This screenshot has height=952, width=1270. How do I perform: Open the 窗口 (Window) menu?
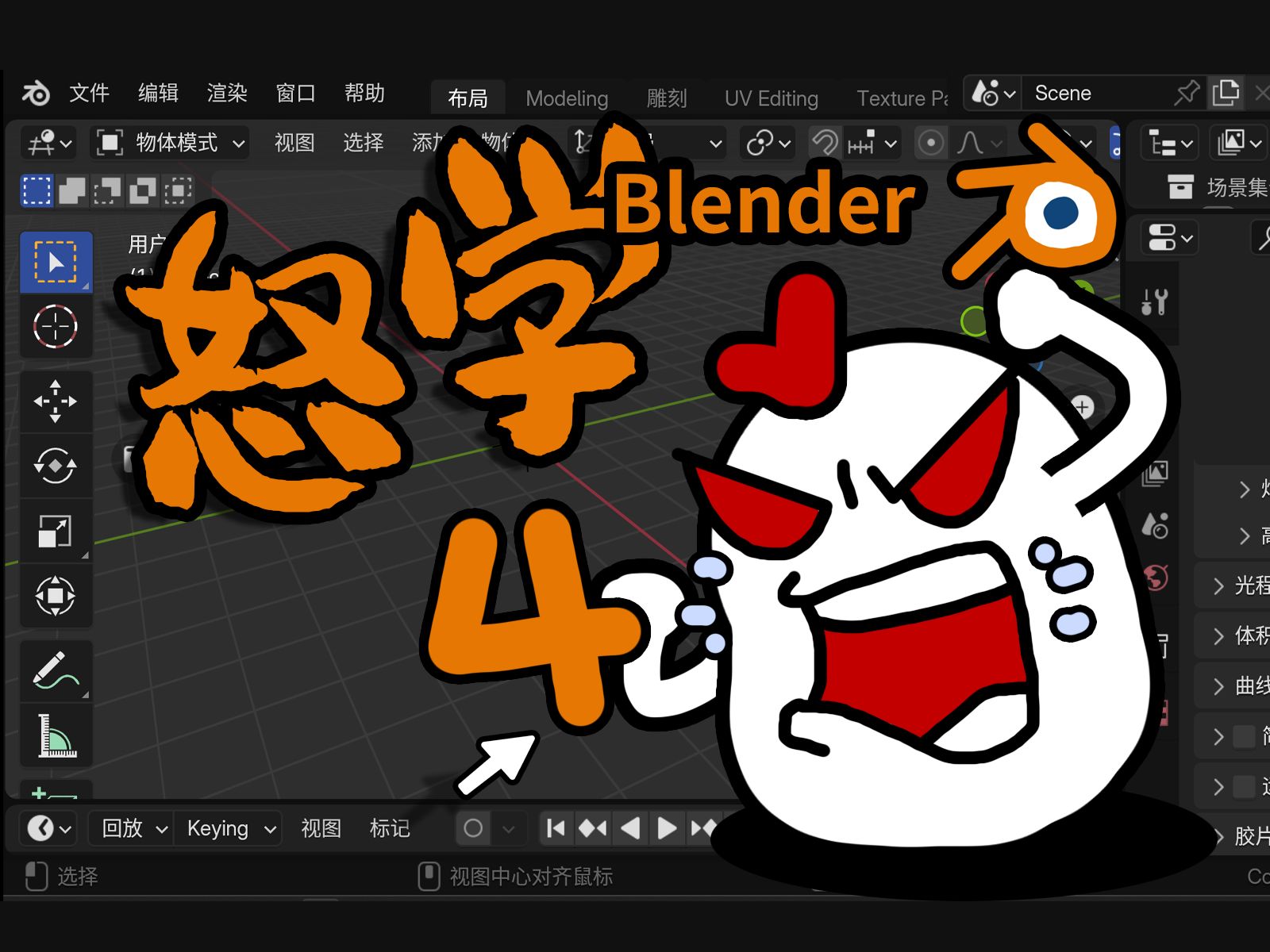295,93
